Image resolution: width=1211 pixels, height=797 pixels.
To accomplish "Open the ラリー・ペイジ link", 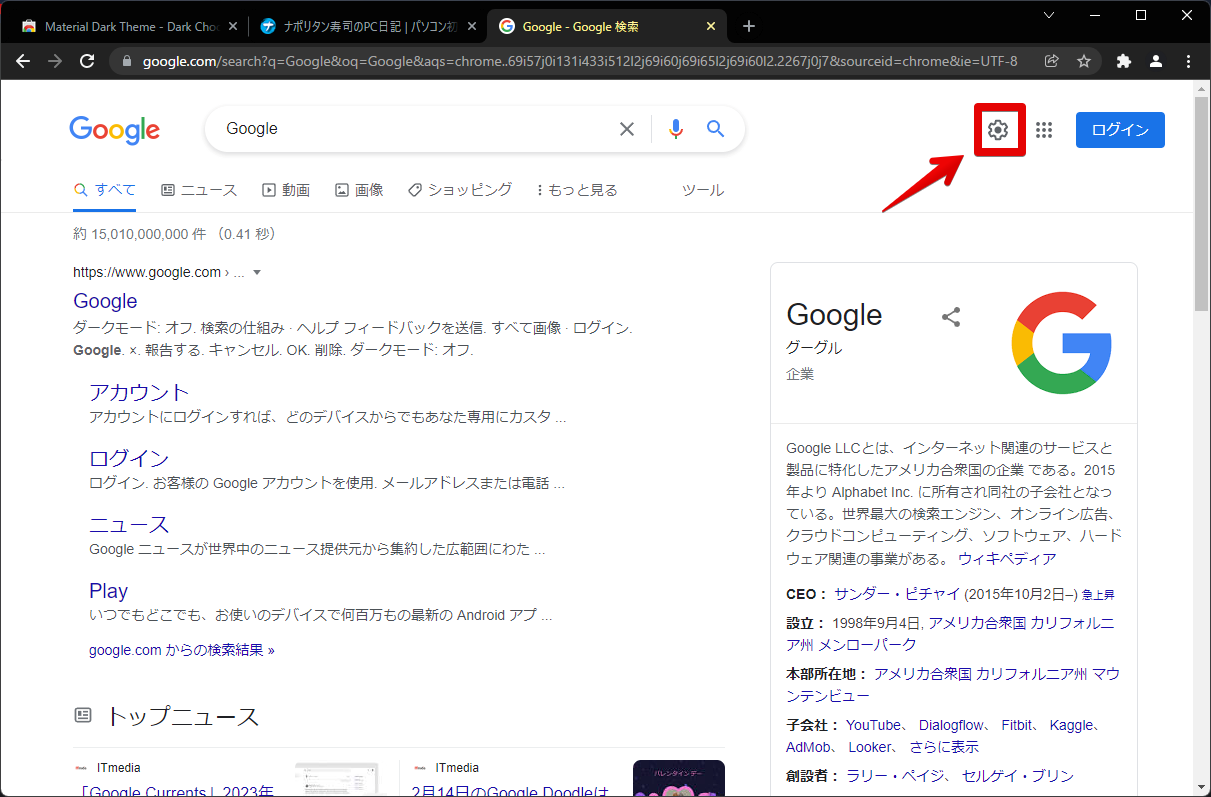I will 895,776.
